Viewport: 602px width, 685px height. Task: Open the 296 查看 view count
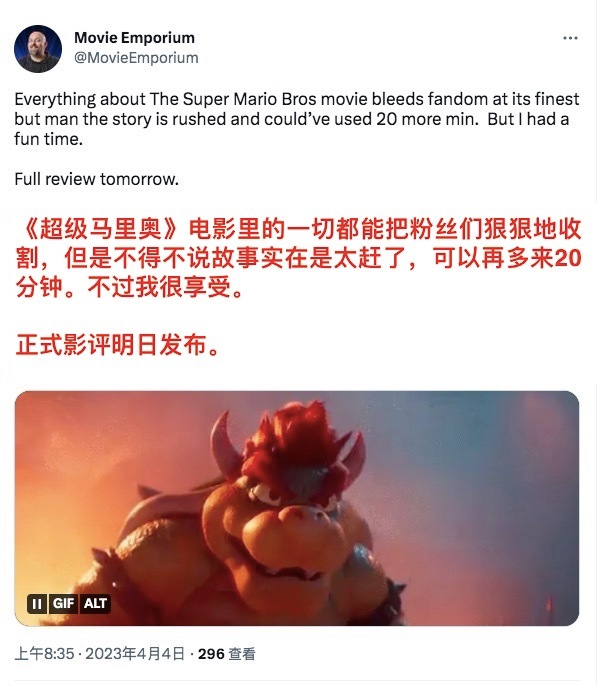coord(226,654)
